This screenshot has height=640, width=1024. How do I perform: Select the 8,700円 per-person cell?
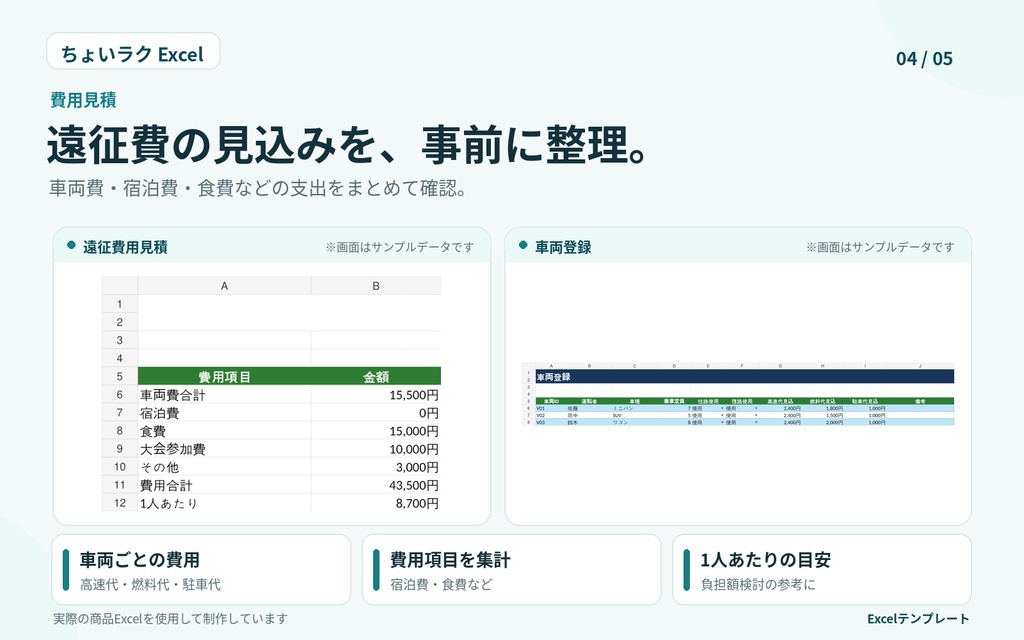click(x=376, y=503)
